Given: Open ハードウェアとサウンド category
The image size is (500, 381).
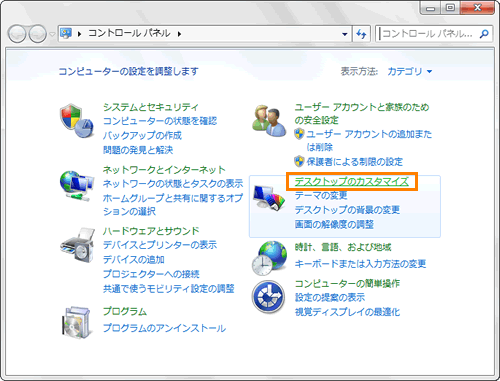Looking at the screenshot, I should coord(151,231).
